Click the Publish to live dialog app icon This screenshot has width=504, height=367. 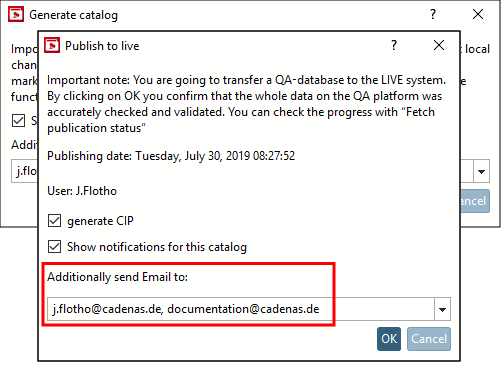tap(52, 45)
